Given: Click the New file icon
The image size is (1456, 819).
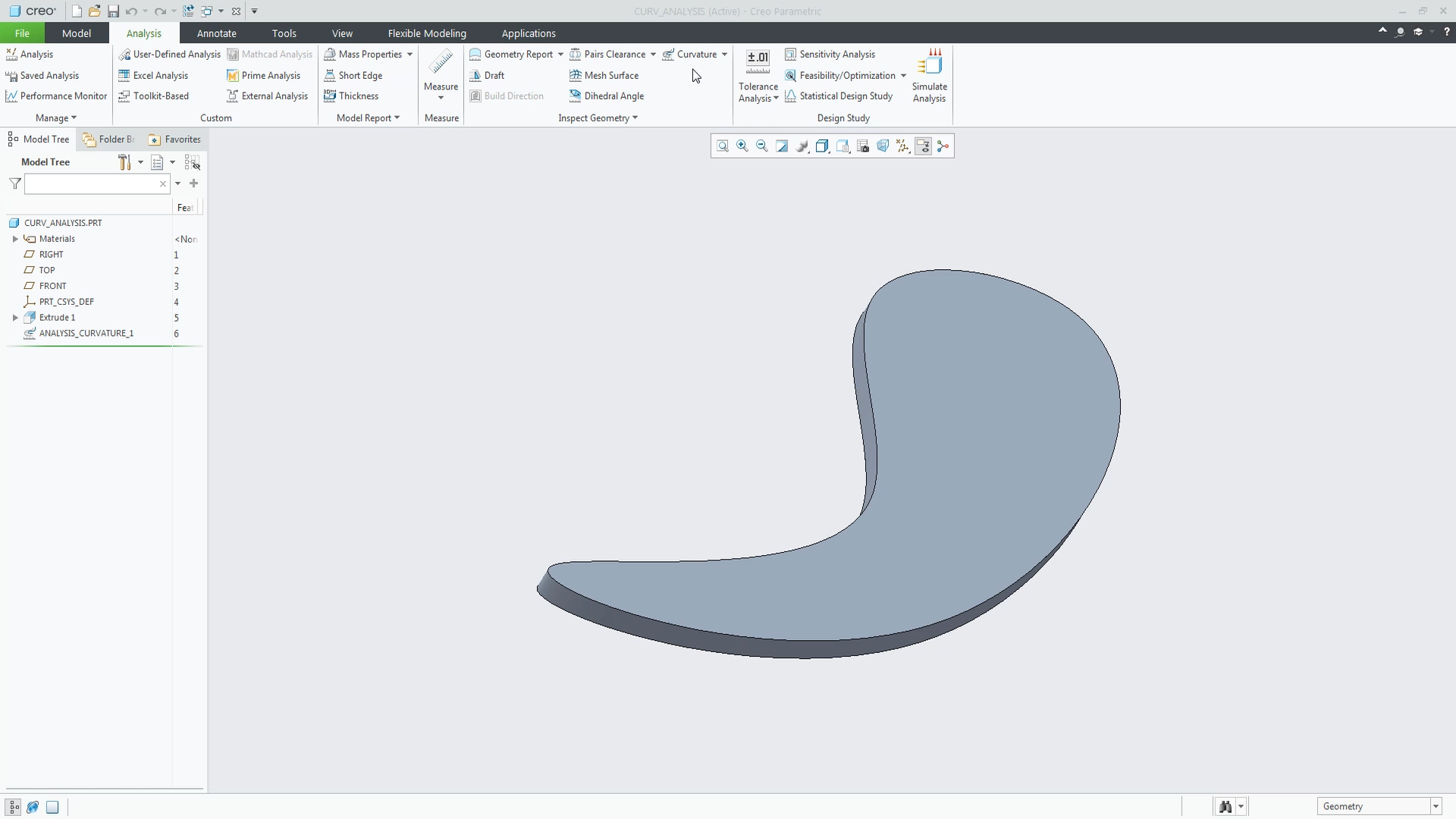Looking at the screenshot, I should [x=77, y=11].
